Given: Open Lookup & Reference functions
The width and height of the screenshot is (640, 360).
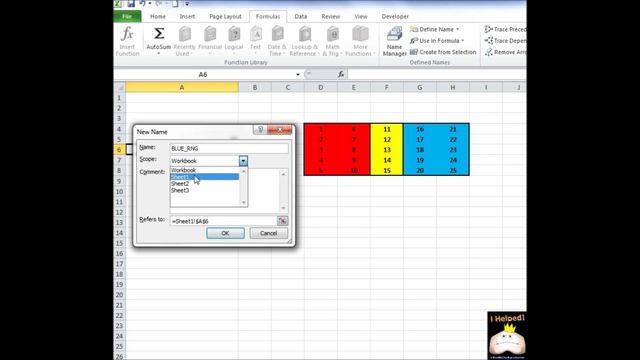Looking at the screenshot, I should coord(304,41).
